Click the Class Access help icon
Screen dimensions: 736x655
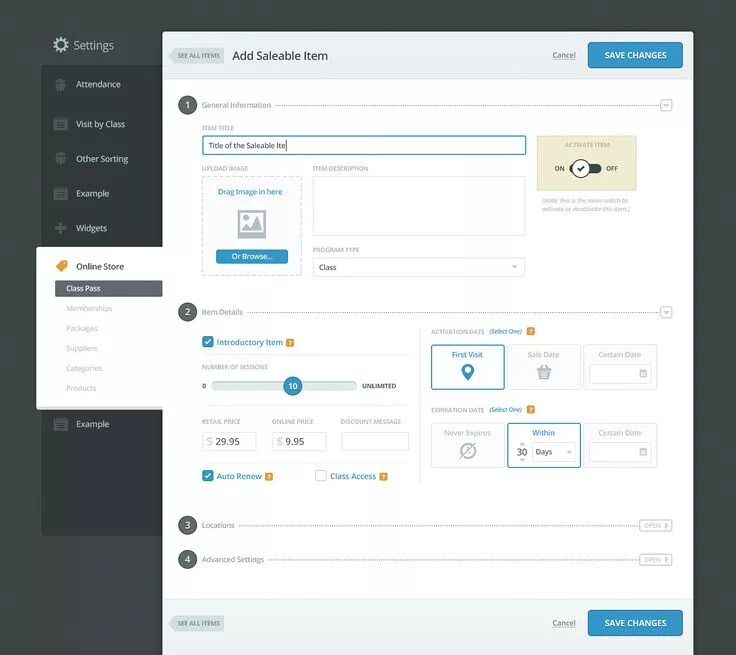(x=383, y=477)
